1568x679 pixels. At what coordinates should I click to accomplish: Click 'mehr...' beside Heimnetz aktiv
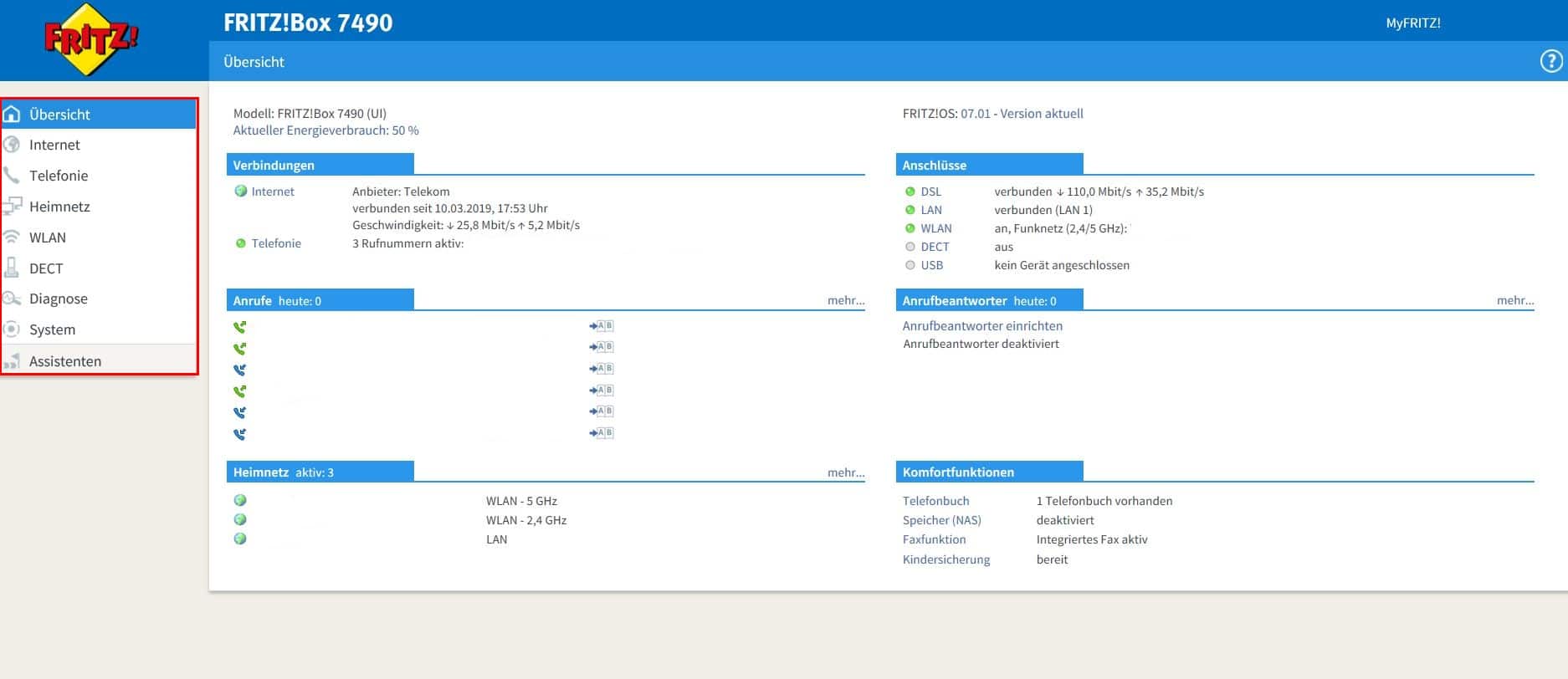845,472
